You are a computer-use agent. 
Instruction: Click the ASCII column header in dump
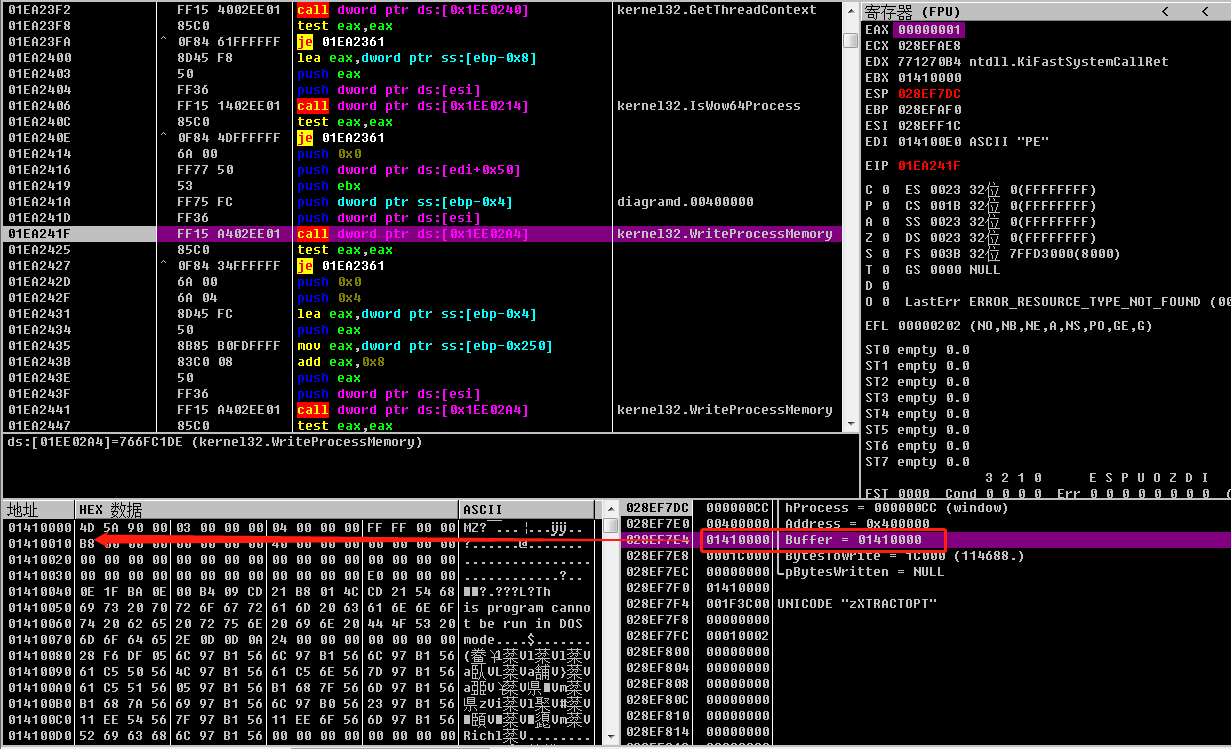[483, 509]
